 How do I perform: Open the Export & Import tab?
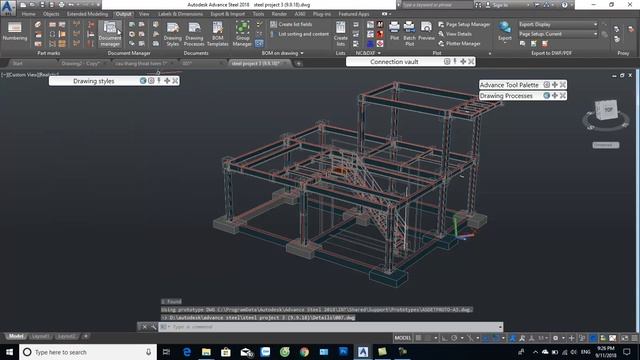(x=228, y=14)
